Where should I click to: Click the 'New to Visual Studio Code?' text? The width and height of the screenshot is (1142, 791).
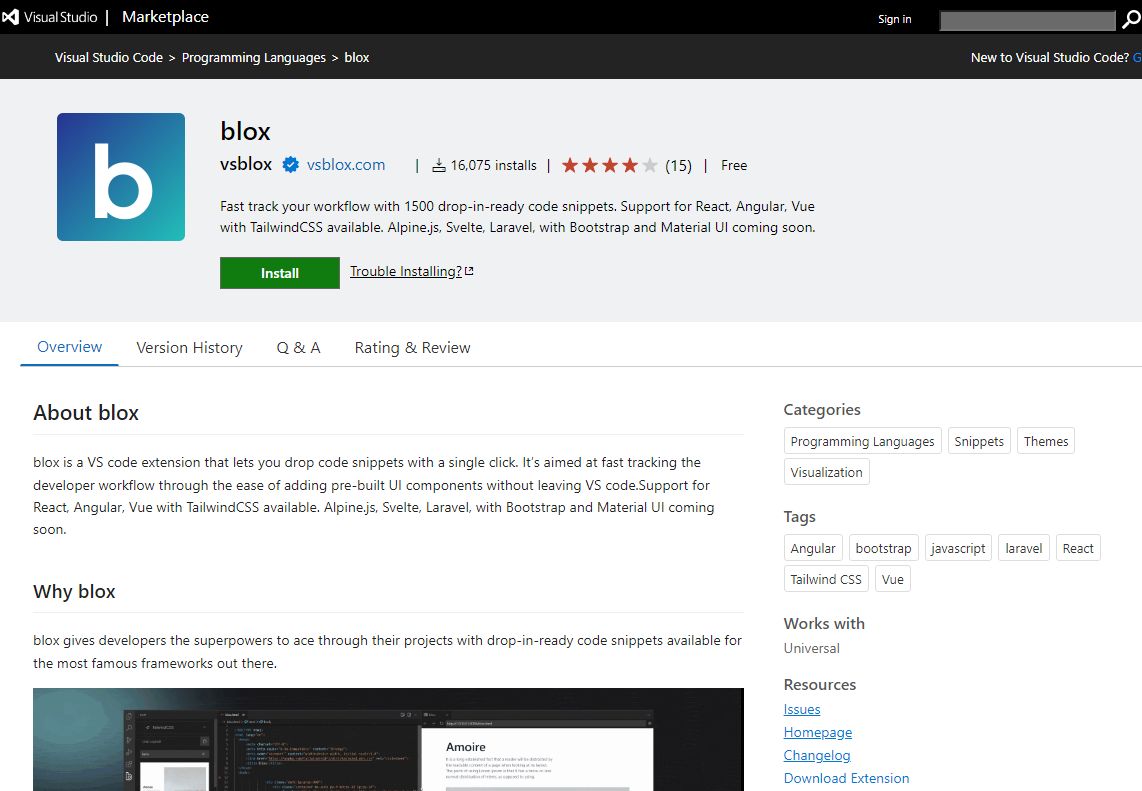pos(1050,58)
